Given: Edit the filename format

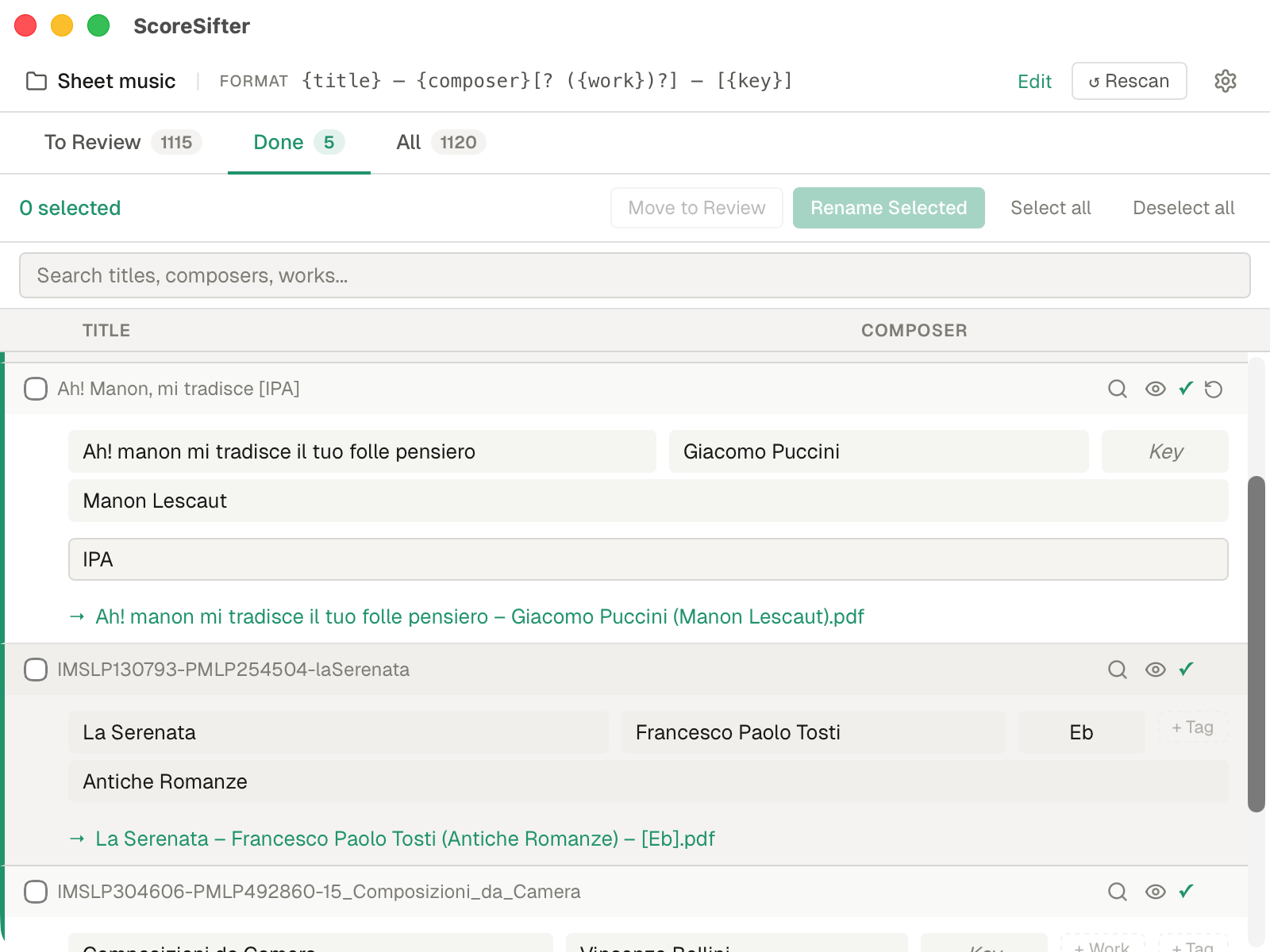Looking at the screenshot, I should click(1034, 81).
